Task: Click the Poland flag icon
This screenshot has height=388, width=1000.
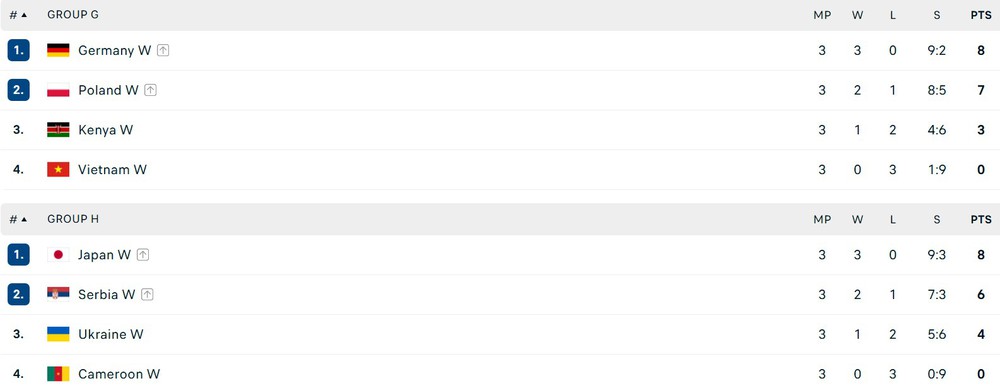Action: point(58,90)
